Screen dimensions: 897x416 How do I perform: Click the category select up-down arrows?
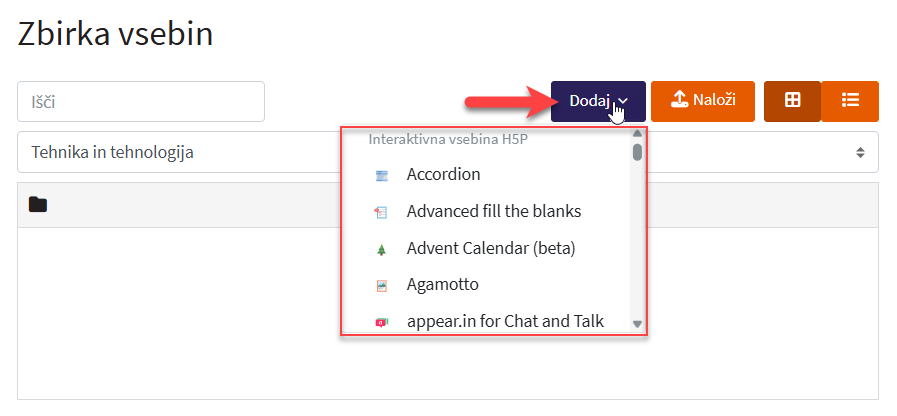point(859,153)
